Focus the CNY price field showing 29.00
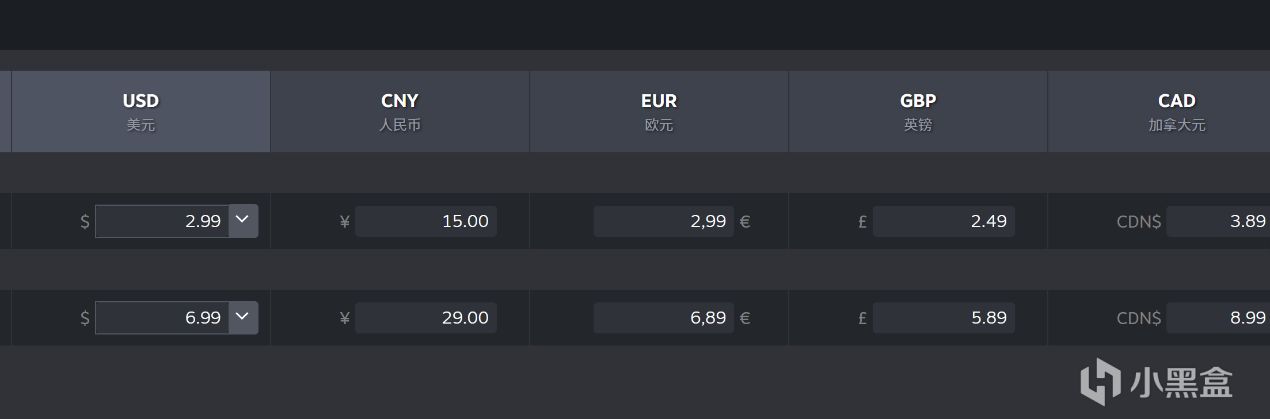 coord(426,318)
